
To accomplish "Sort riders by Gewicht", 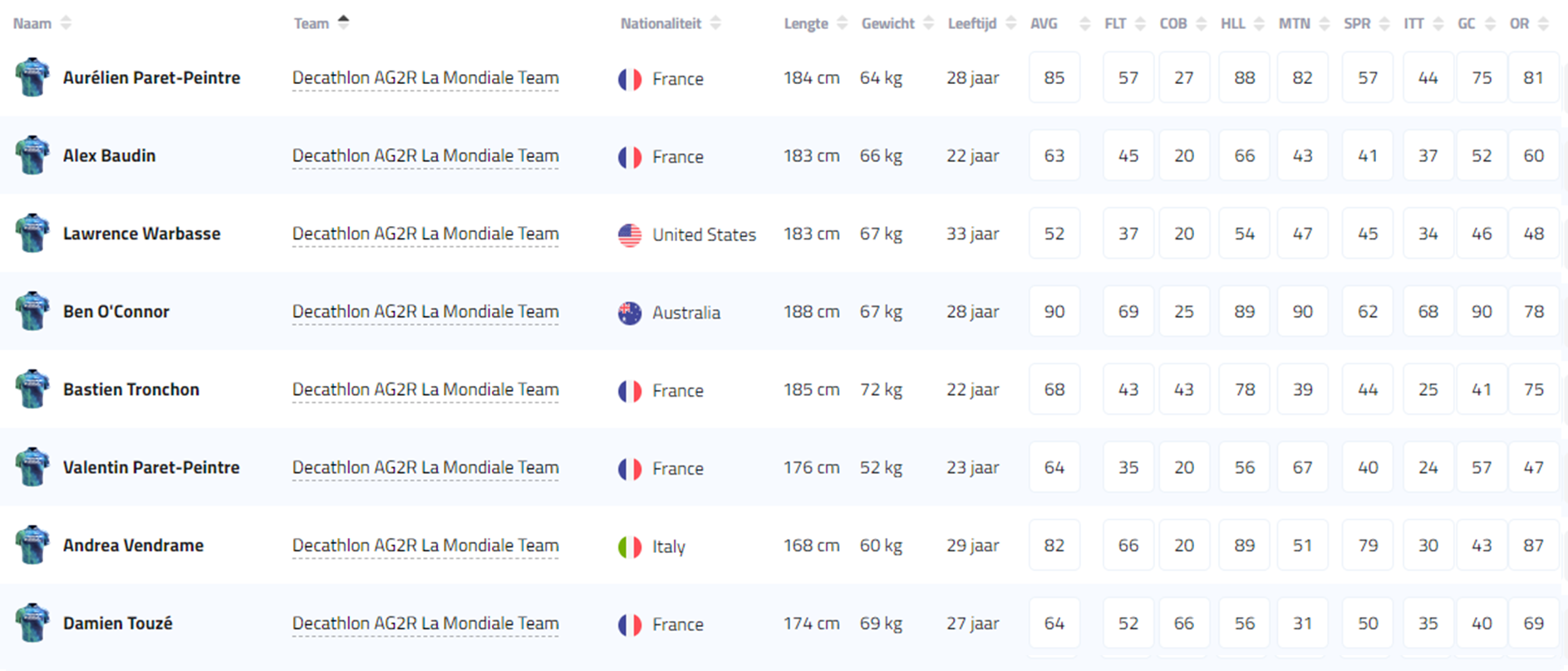I will 928,23.
